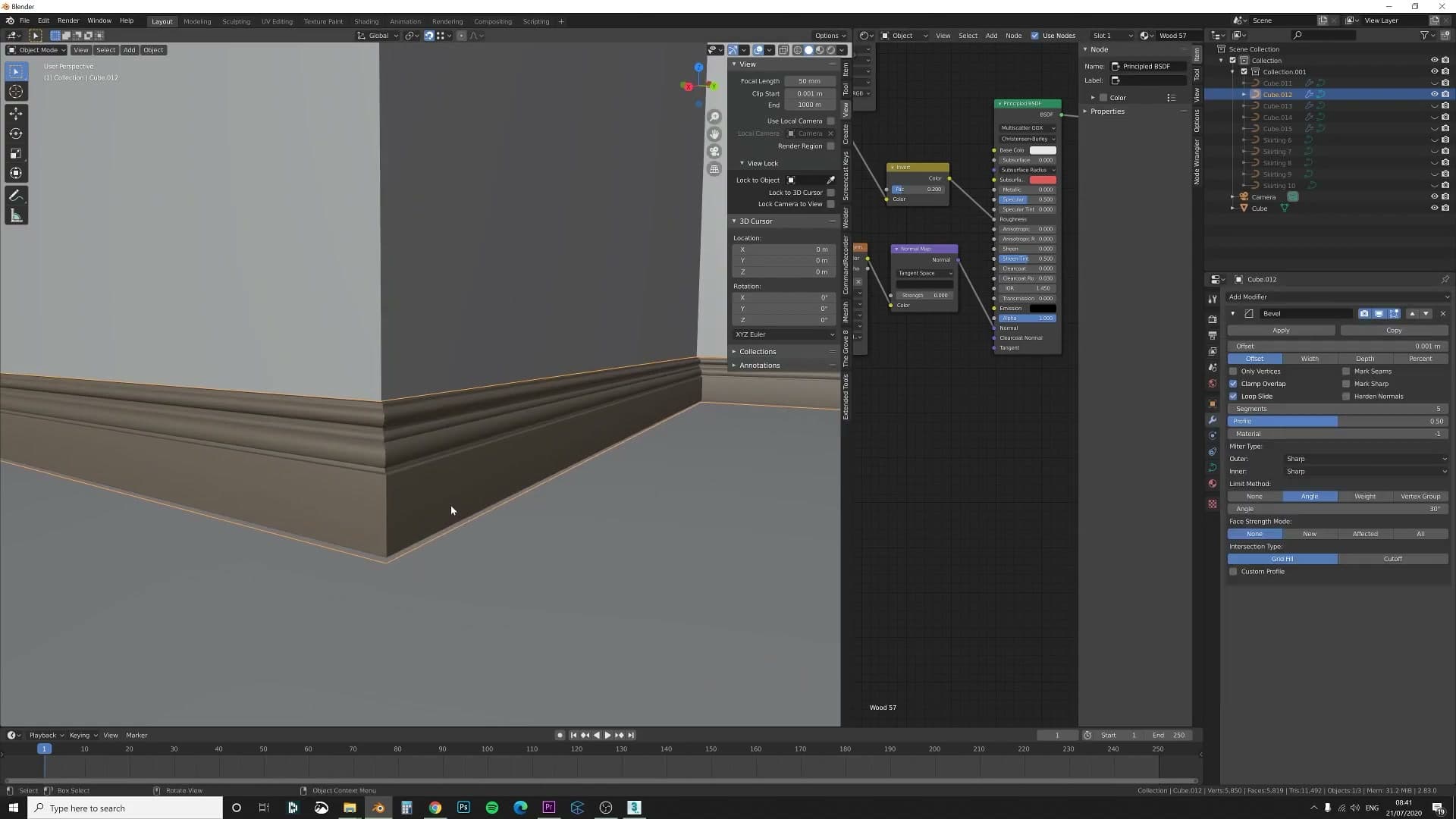Open the Add Modifier dropdown

1338,297
